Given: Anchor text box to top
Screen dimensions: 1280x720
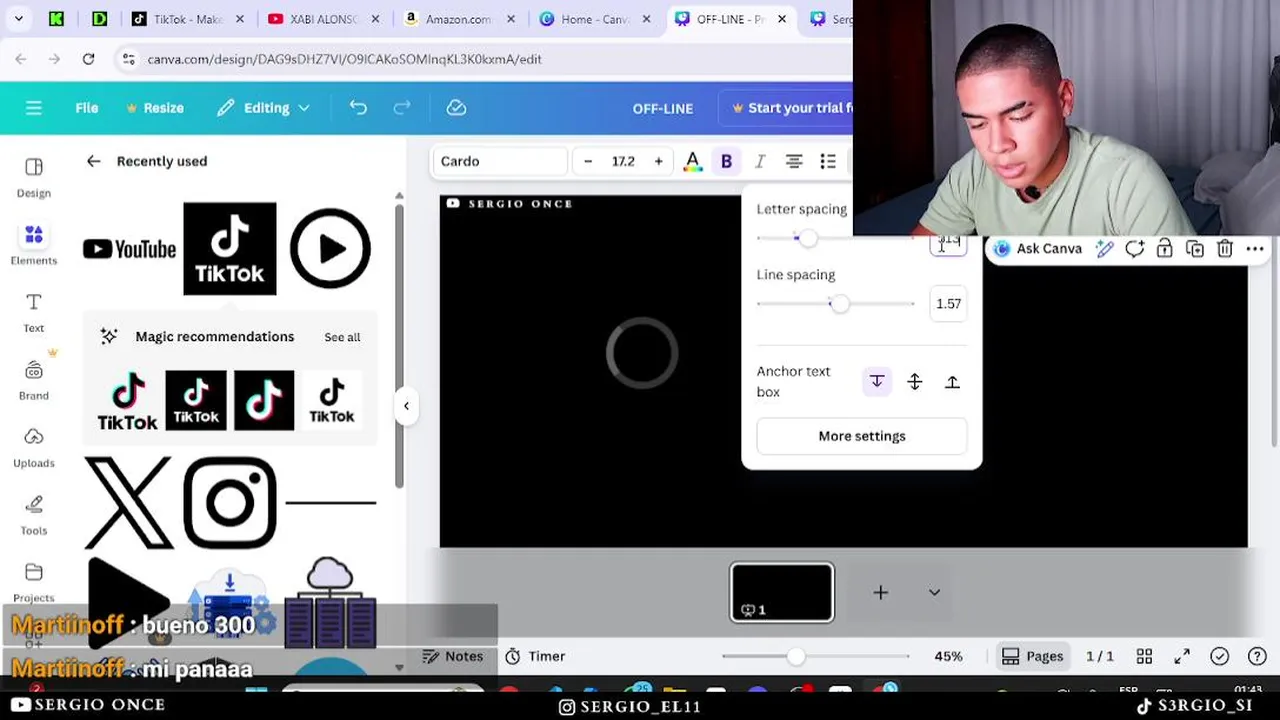Looking at the screenshot, I should click(x=877, y=382).
